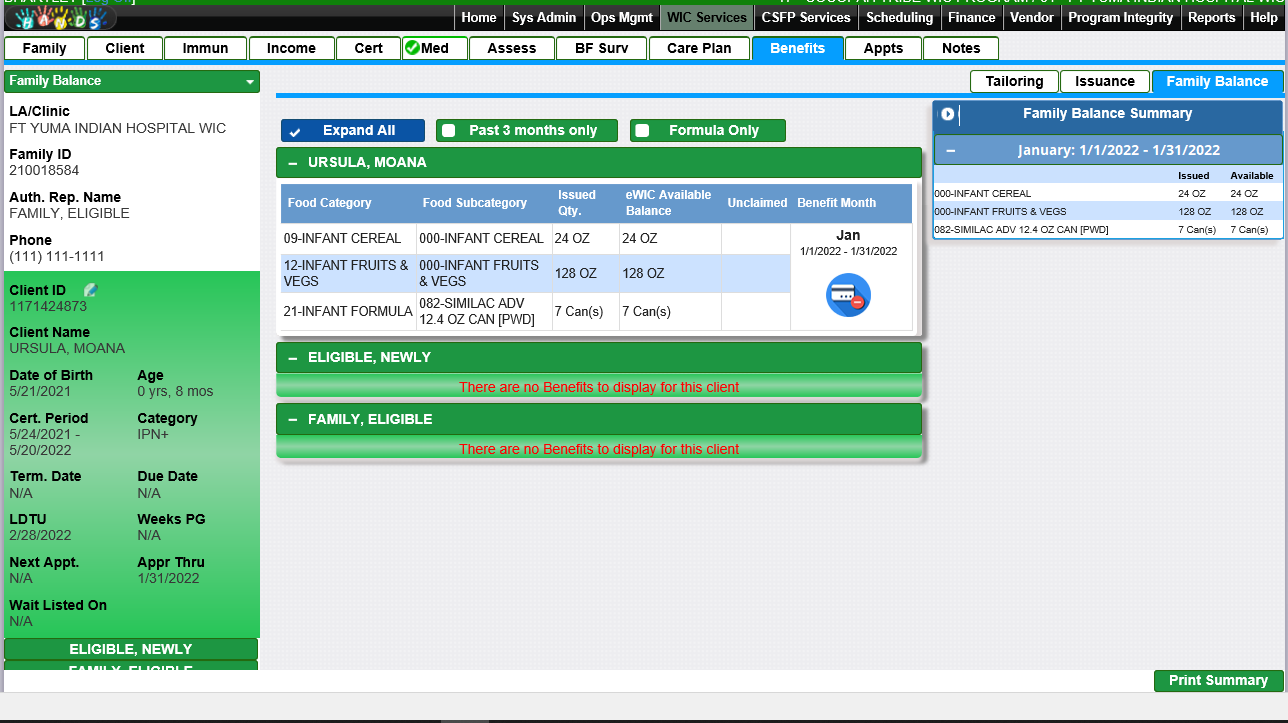1288x723 pixels.
Task: Click the eWIC card removal icon for Jan
Action: (x=848, y=295)
